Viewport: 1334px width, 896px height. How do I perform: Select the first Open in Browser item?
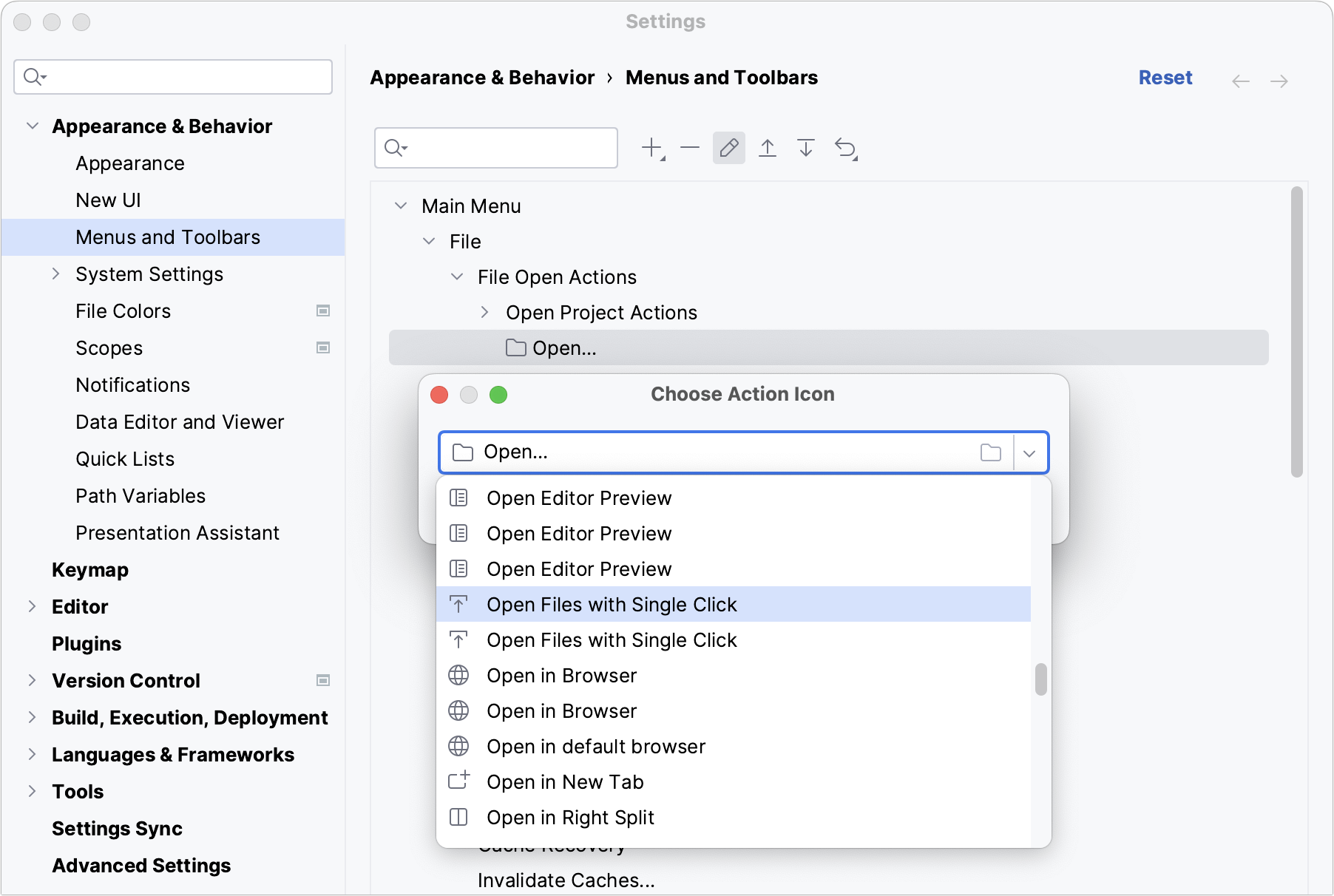(x=734, y=676)
